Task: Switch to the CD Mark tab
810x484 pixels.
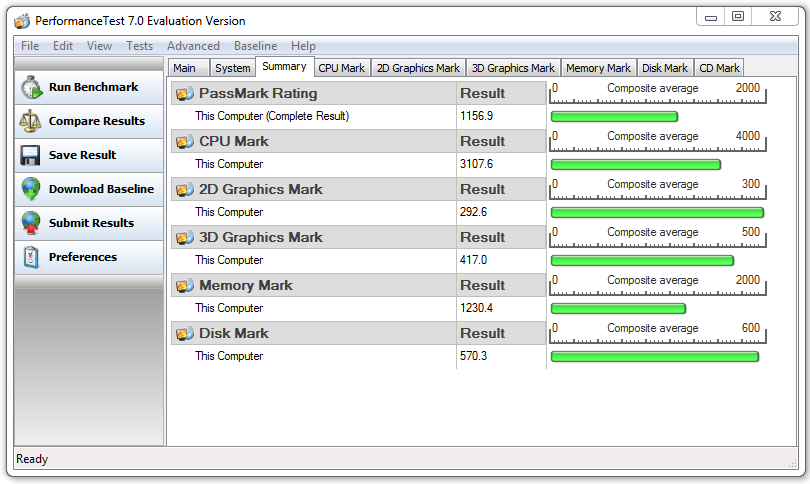Action: point(719,68)
